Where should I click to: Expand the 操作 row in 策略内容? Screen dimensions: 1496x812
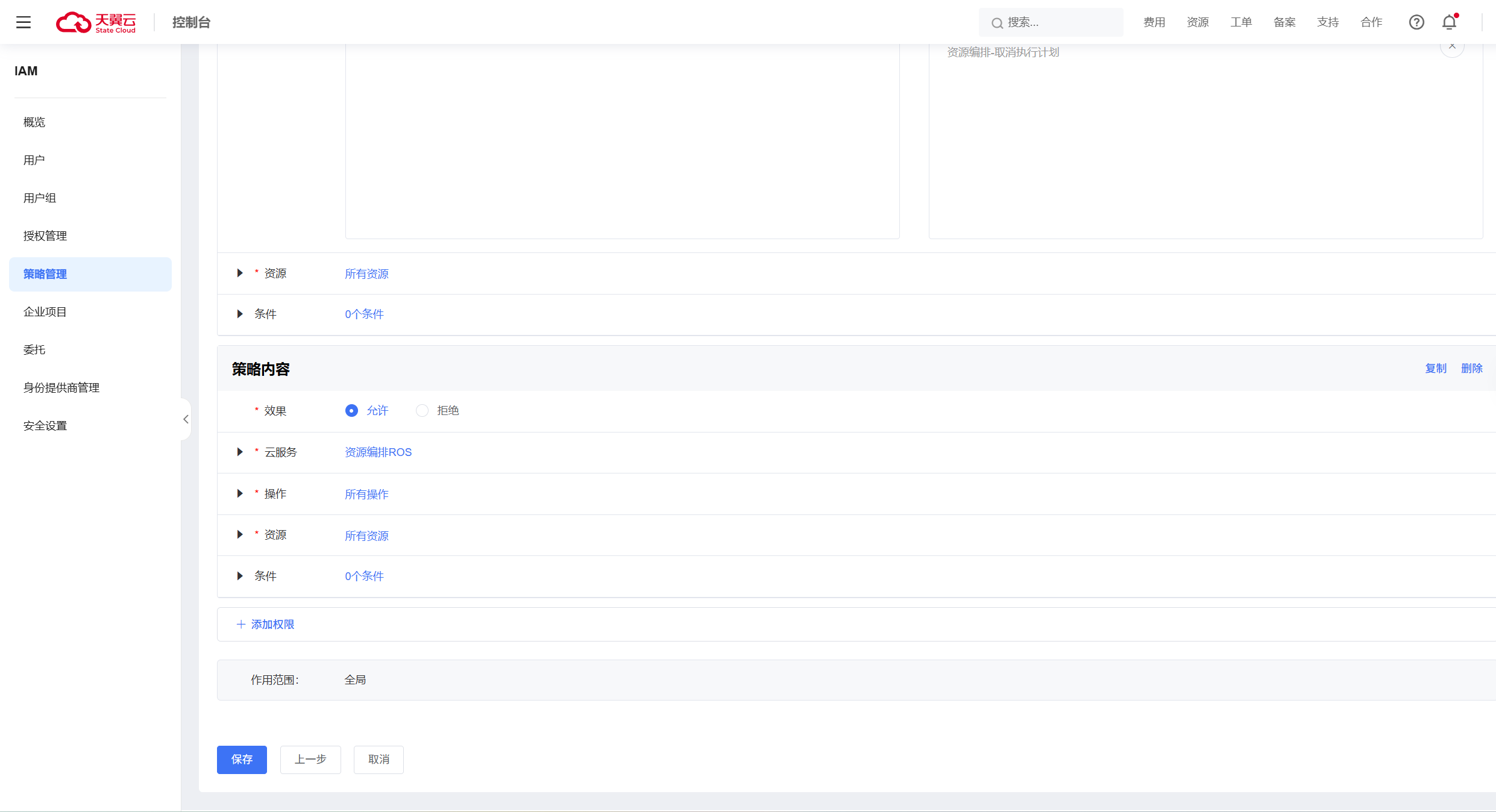tap(240, 494)
